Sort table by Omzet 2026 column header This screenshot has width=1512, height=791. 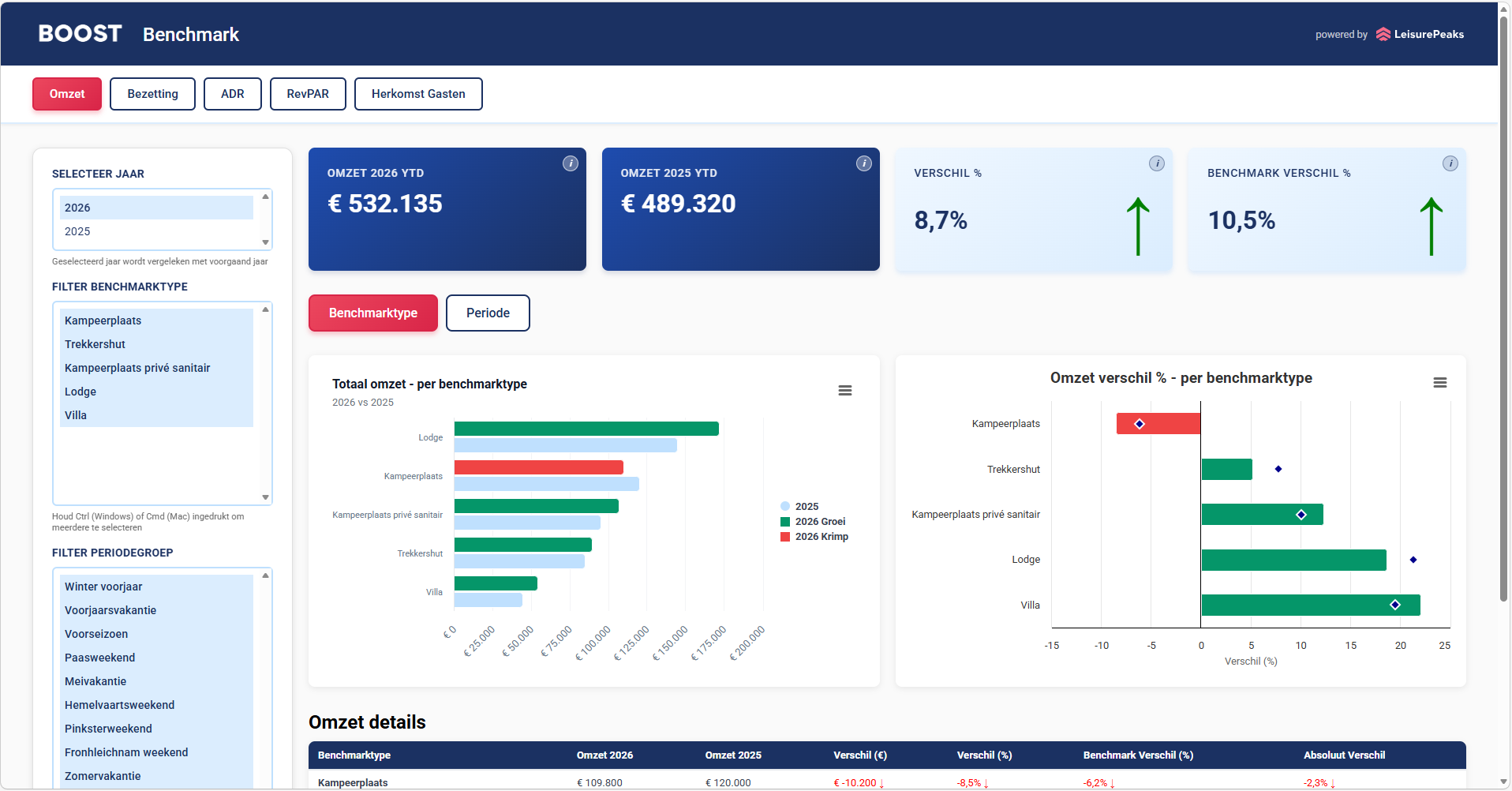point(604,755)
